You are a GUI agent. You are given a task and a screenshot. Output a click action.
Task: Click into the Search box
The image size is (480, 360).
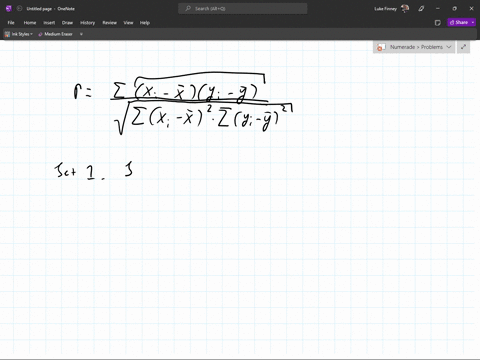(x=243, y=9)
